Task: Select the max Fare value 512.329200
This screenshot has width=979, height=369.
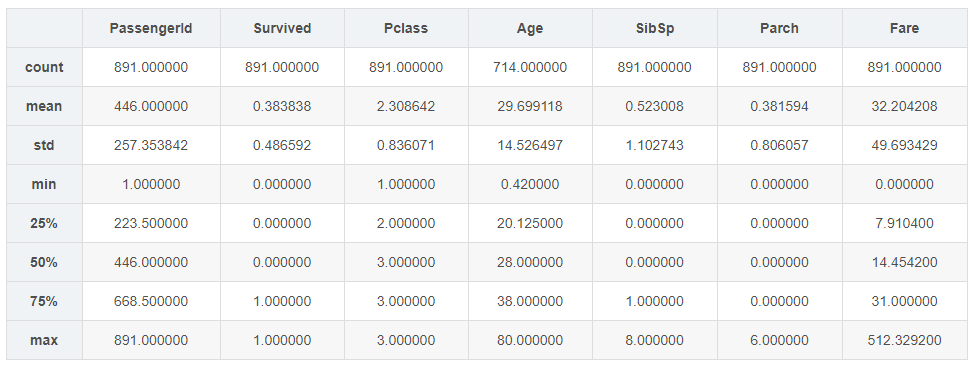Action: coord(904,340)
